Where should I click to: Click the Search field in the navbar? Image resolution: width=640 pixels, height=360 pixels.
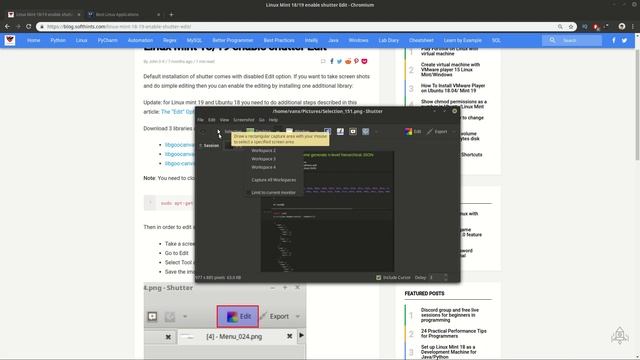coord(572,40)
